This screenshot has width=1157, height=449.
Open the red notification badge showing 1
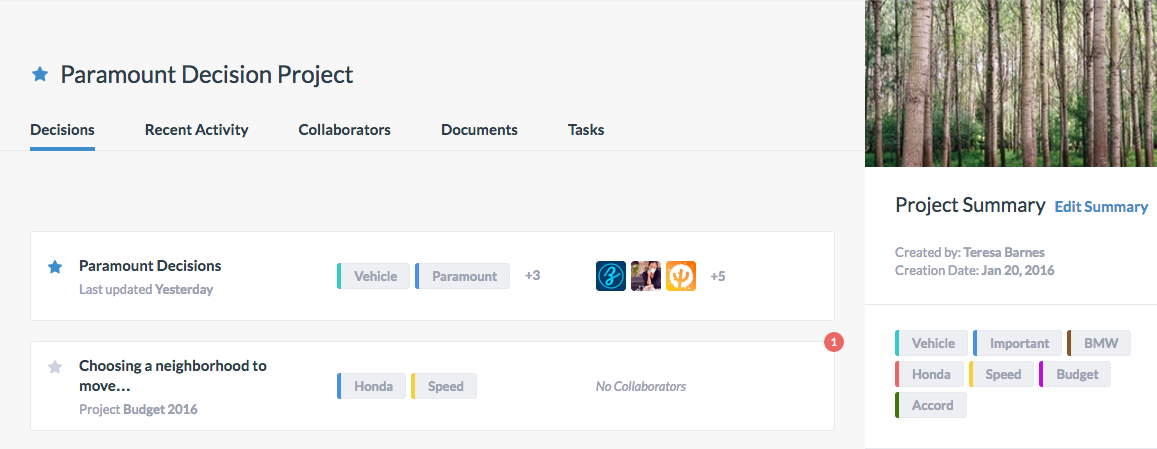tap(834, 342)
